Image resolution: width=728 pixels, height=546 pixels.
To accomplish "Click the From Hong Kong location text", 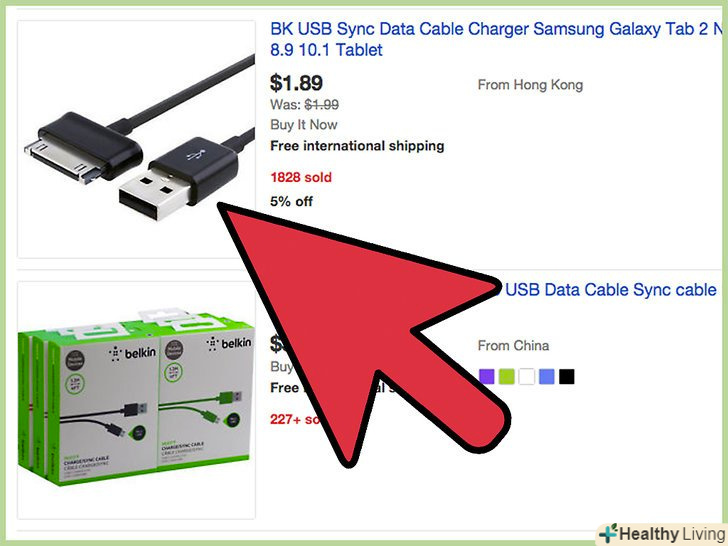I will coord(530,85).
